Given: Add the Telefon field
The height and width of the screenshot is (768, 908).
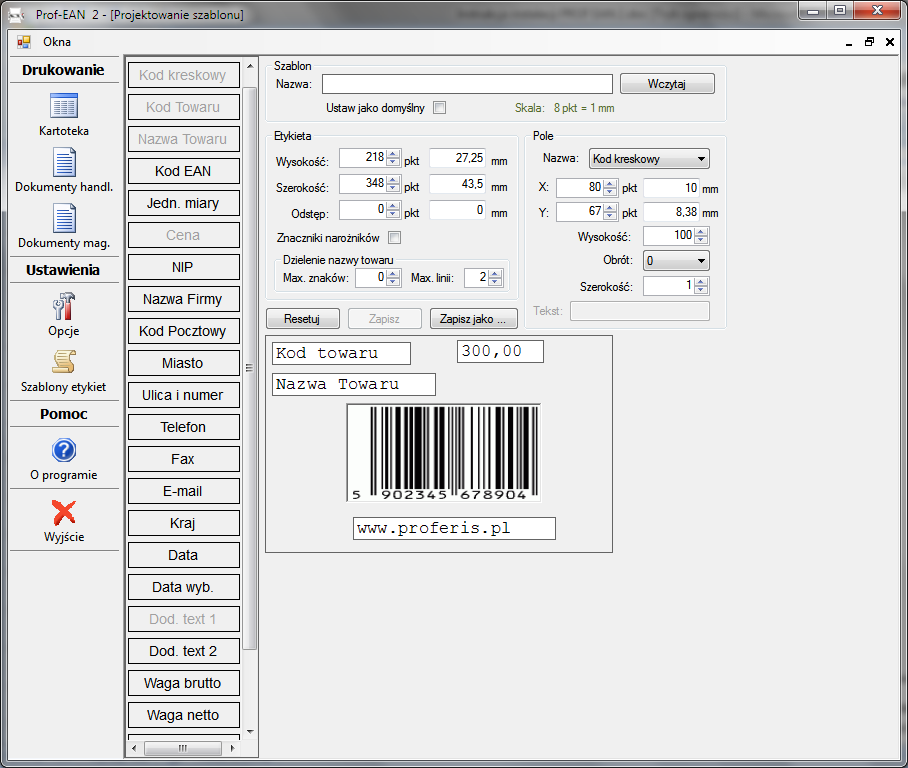Looking at the screenshot, I should pyautogui.click(x=183, y=427).
